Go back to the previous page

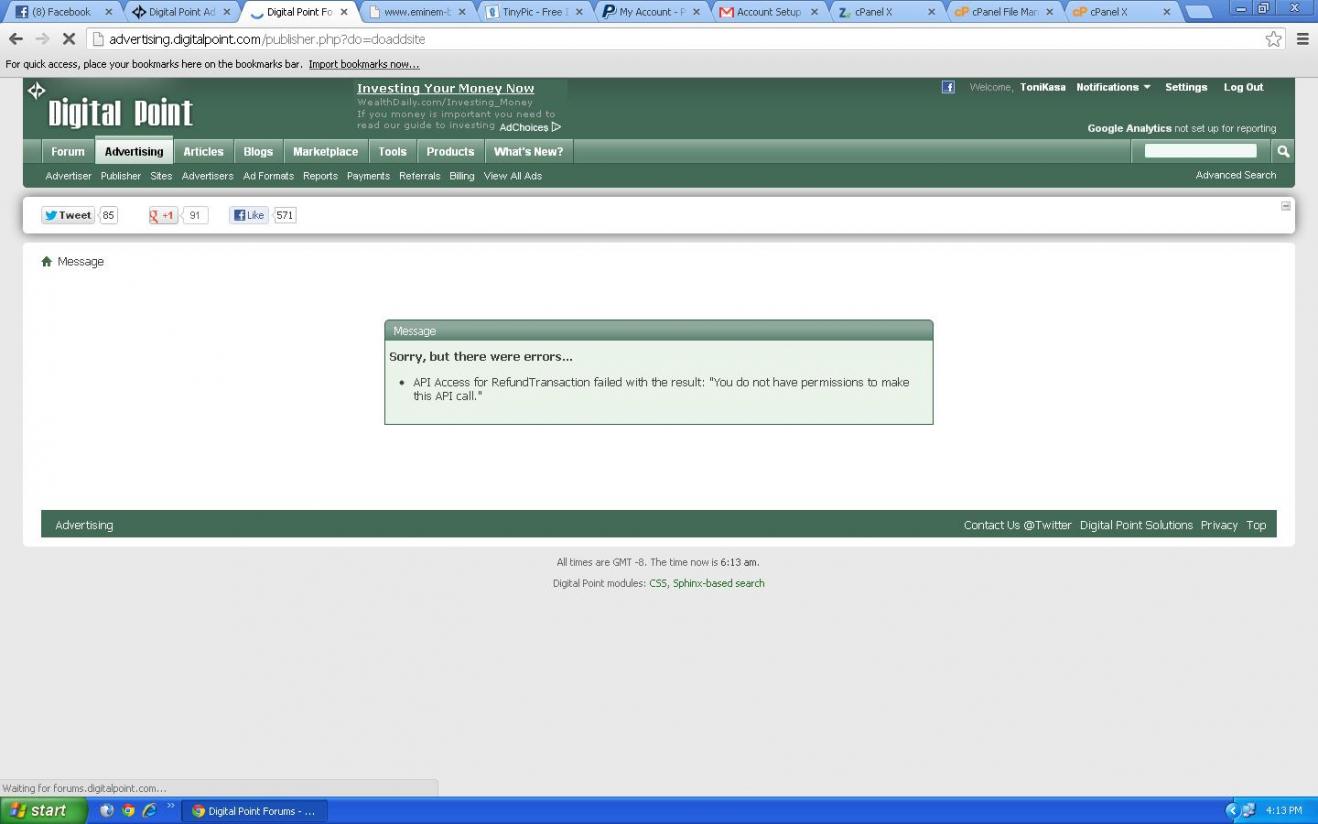(x=15, y=39)
